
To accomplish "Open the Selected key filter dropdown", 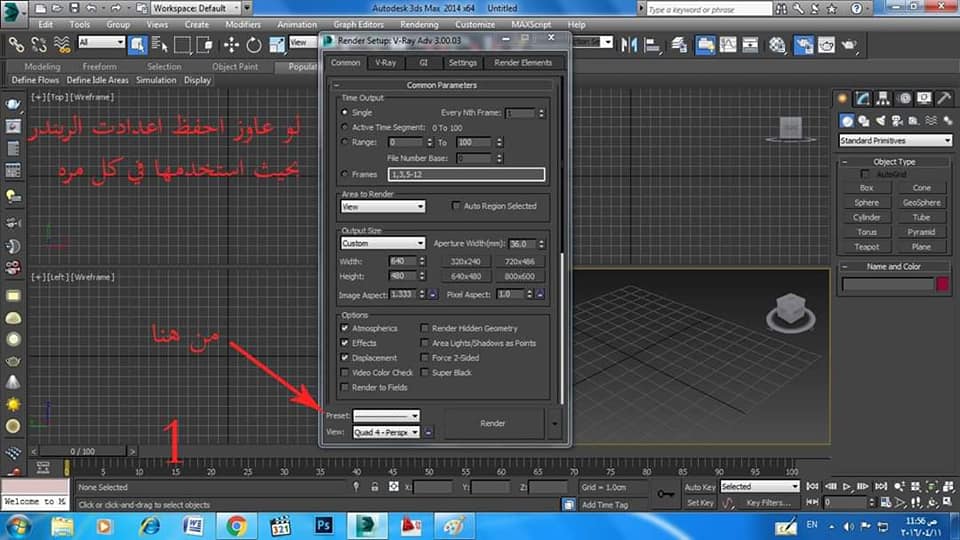I will [760, 486].
